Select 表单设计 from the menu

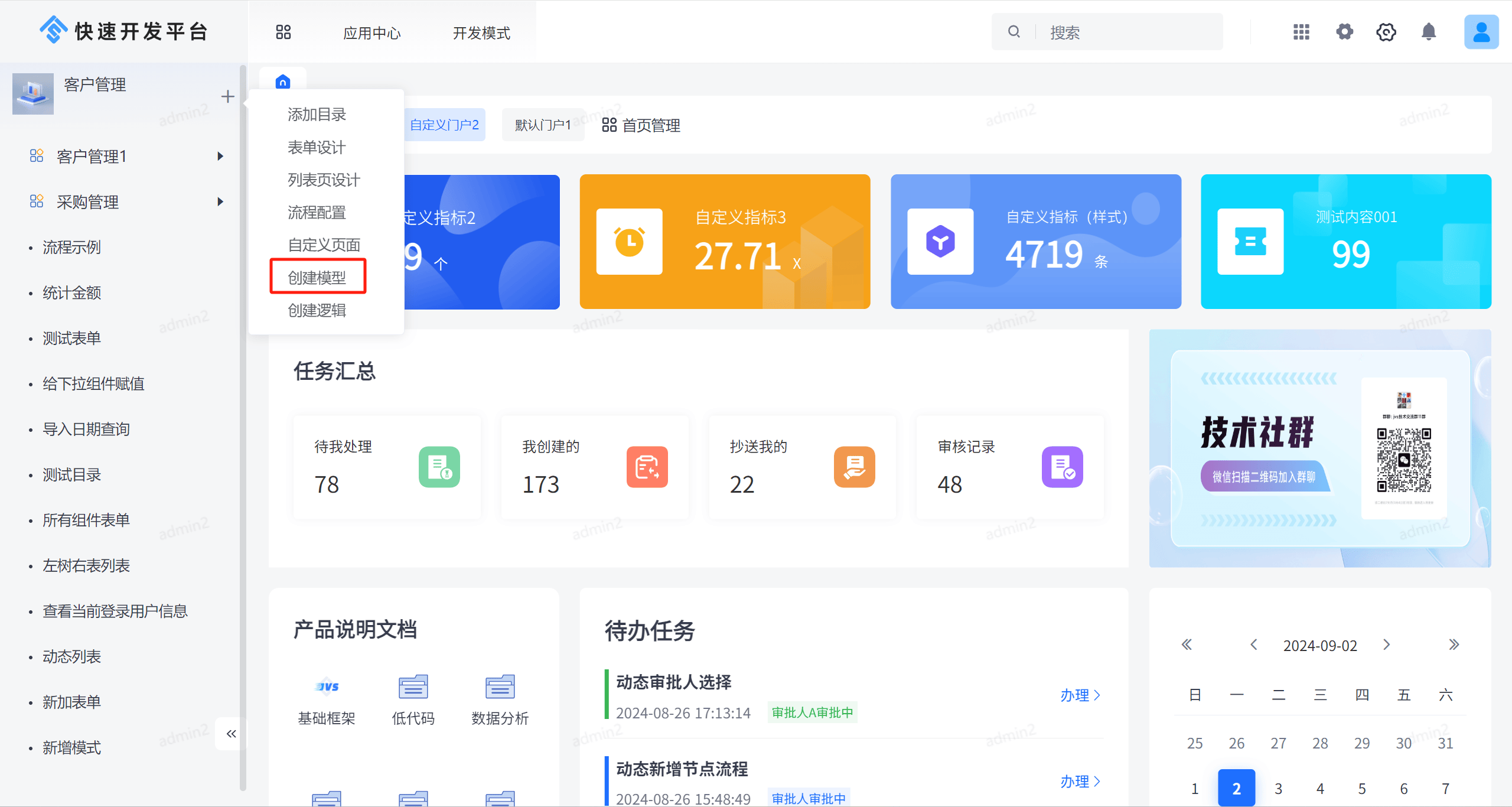tap(317, 147)
